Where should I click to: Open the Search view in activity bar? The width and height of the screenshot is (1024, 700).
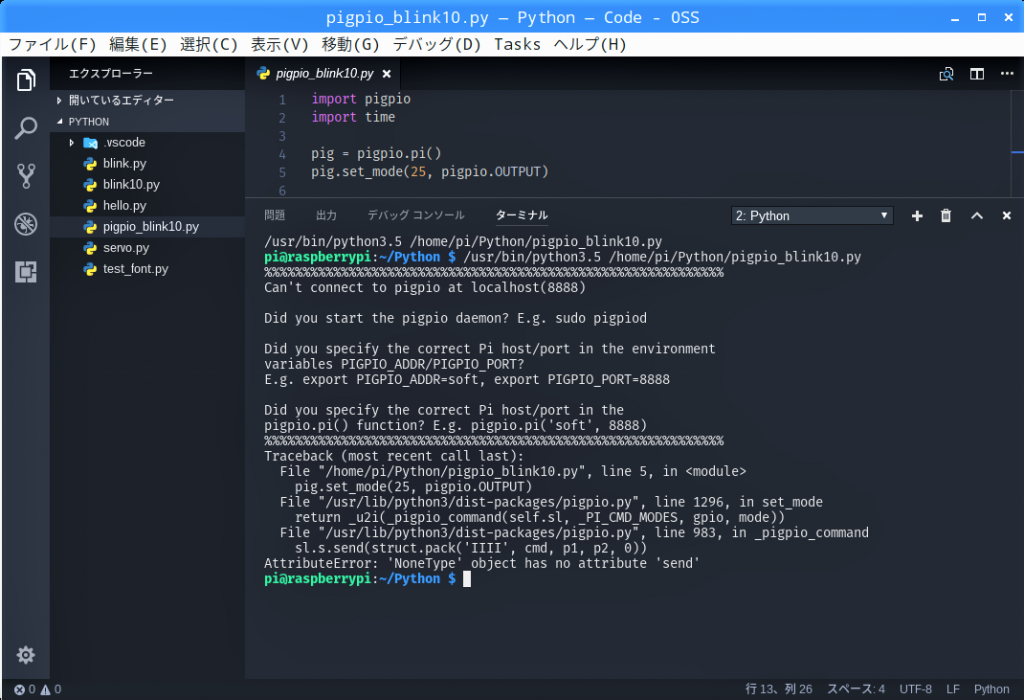[x=25, y=128]
